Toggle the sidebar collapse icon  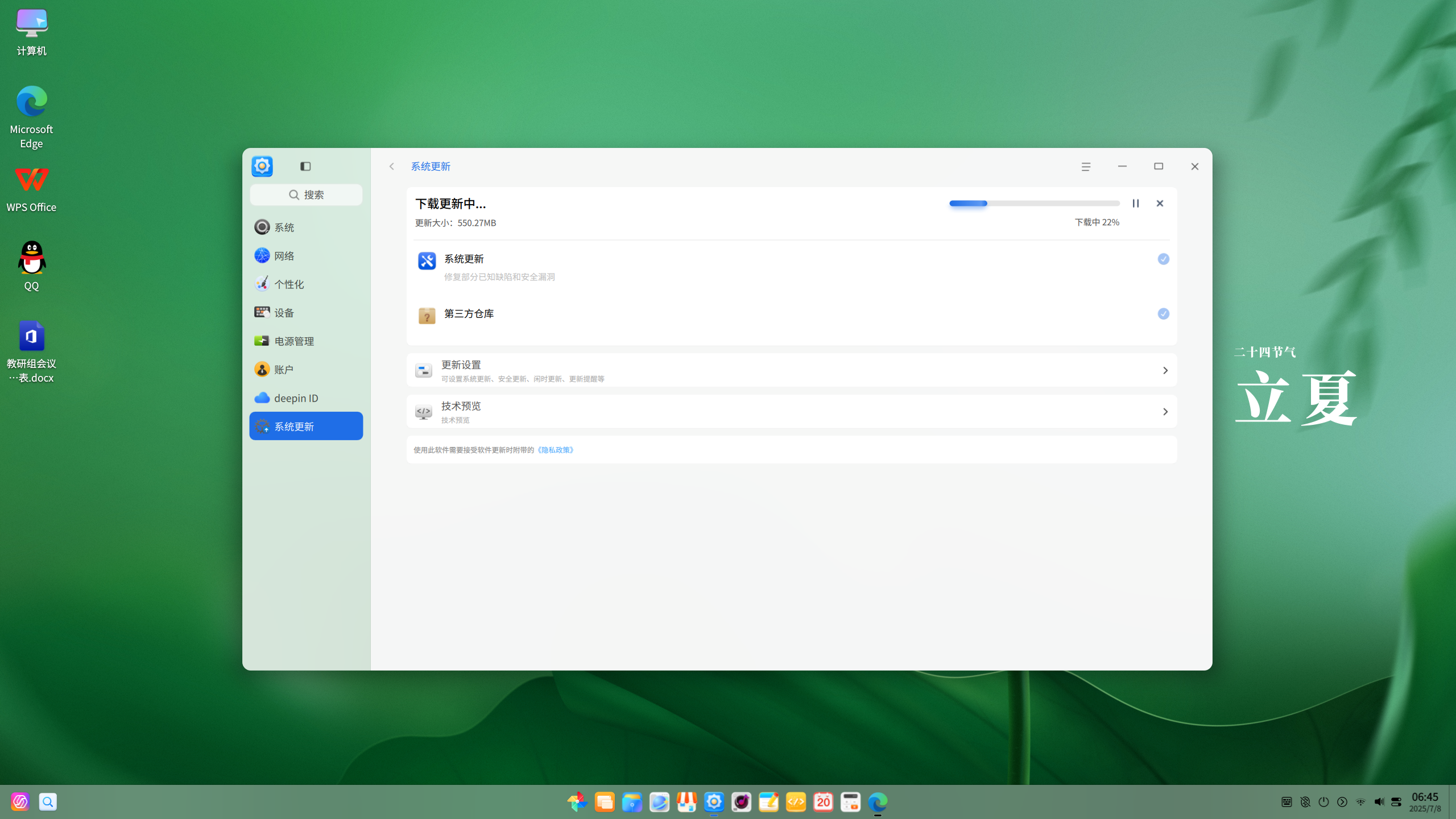click(x=305, y=166)
